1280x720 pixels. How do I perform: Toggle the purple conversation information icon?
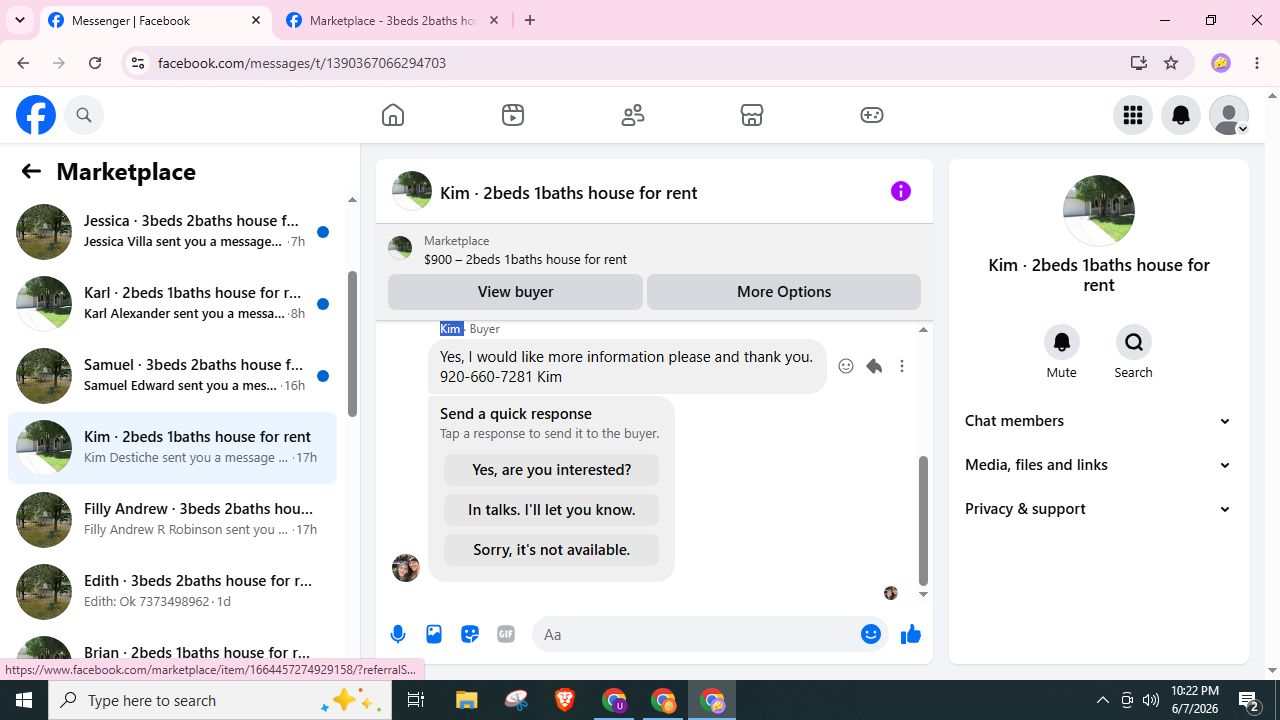[901, 191]
